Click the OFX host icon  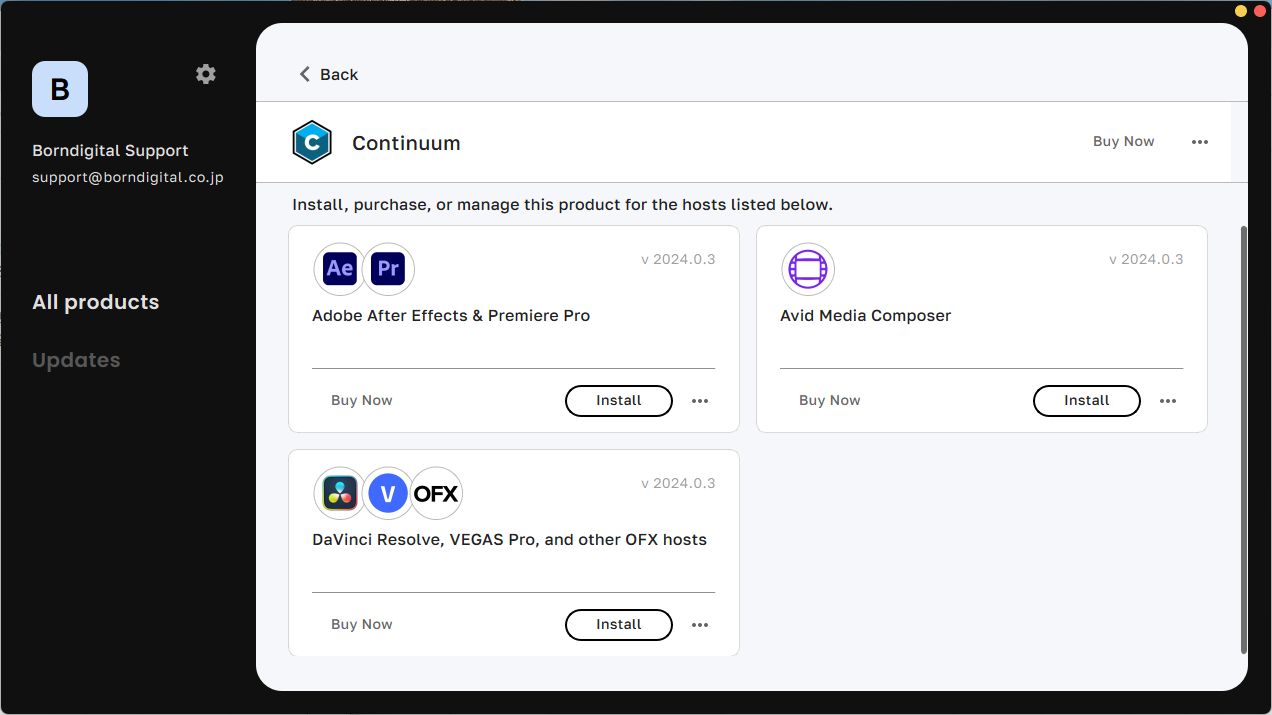coord(436,493)
